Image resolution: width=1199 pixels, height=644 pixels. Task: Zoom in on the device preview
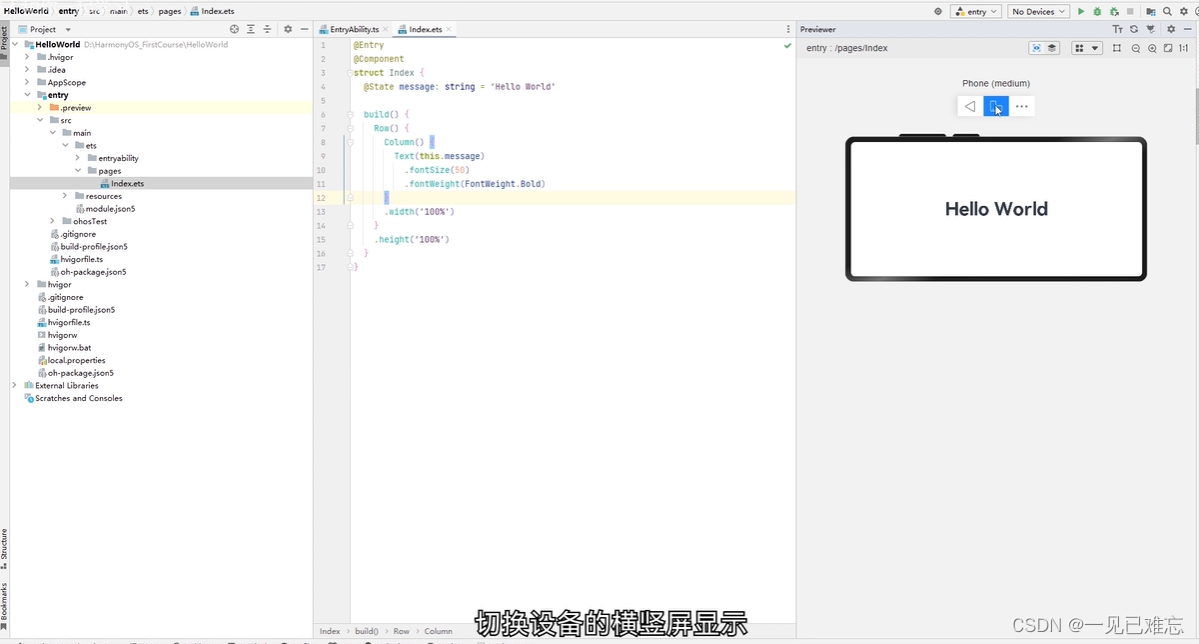pos(1153,47)
